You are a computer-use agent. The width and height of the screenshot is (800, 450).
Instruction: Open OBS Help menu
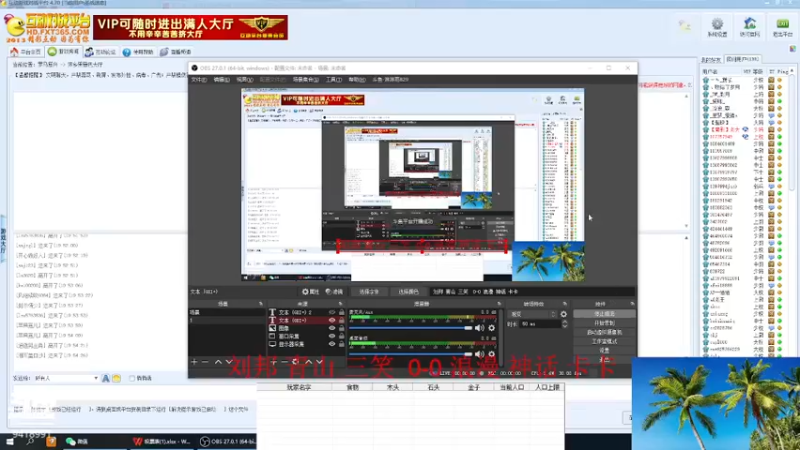point(357,80)
